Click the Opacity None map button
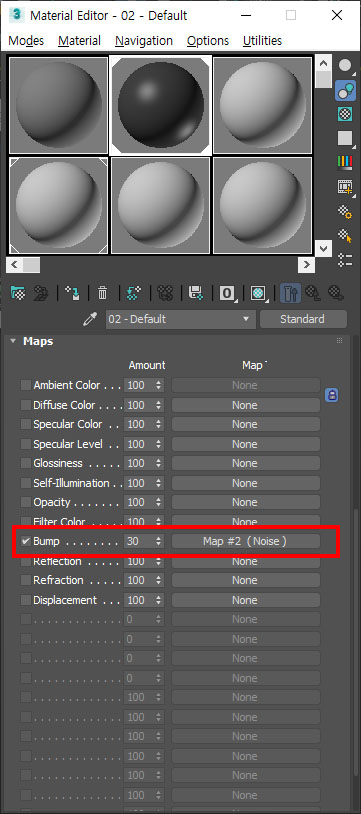 point(245,502)
